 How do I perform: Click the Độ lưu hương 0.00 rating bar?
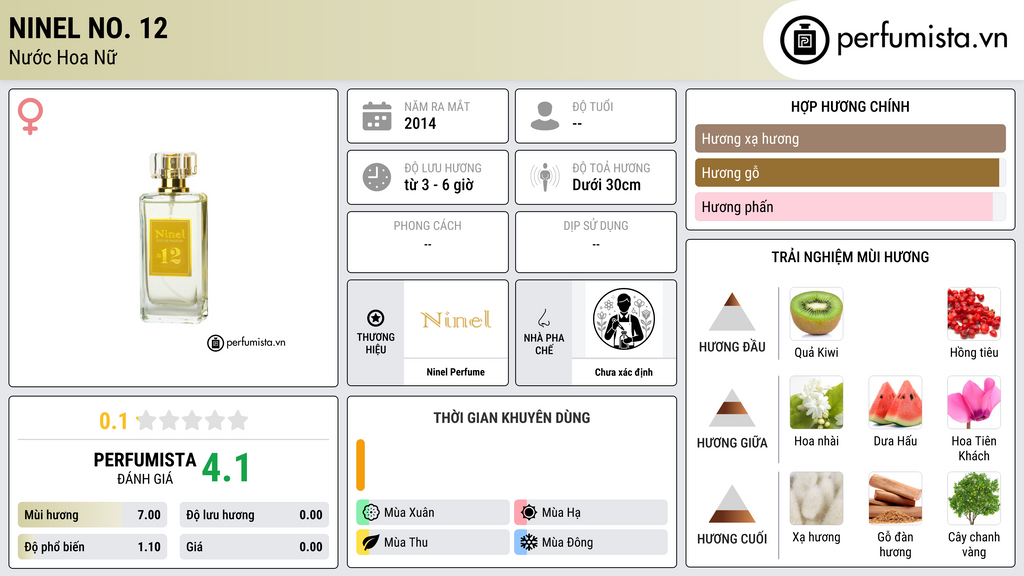[x=254, y=515]
